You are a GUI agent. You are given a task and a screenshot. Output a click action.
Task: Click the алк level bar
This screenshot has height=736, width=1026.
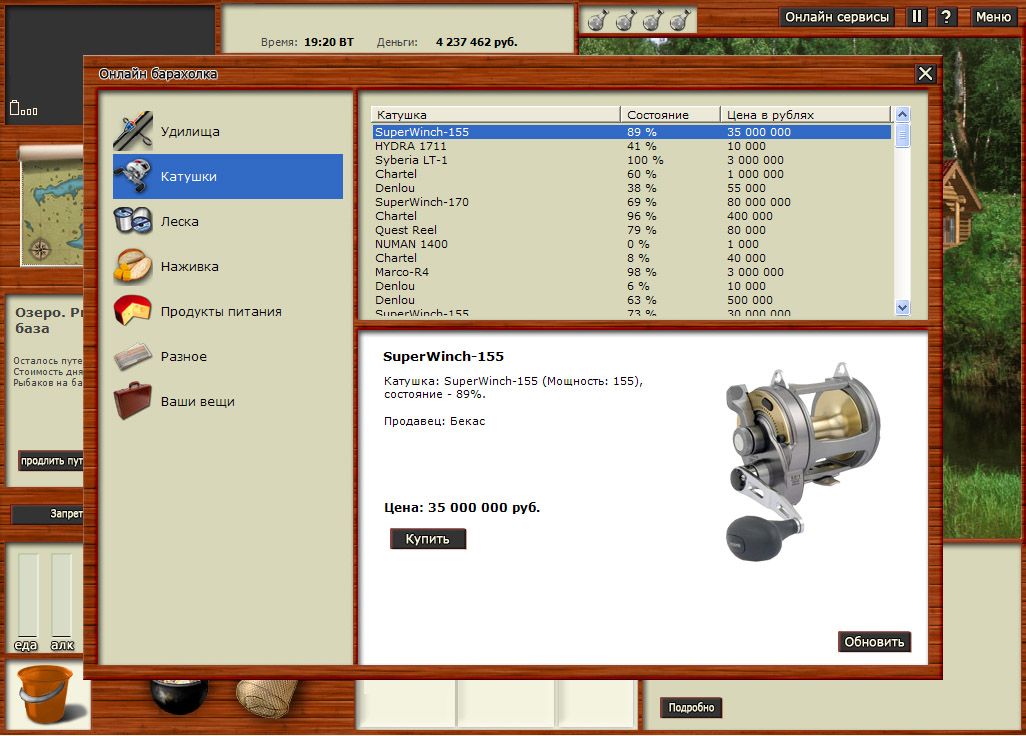[62, 594]
